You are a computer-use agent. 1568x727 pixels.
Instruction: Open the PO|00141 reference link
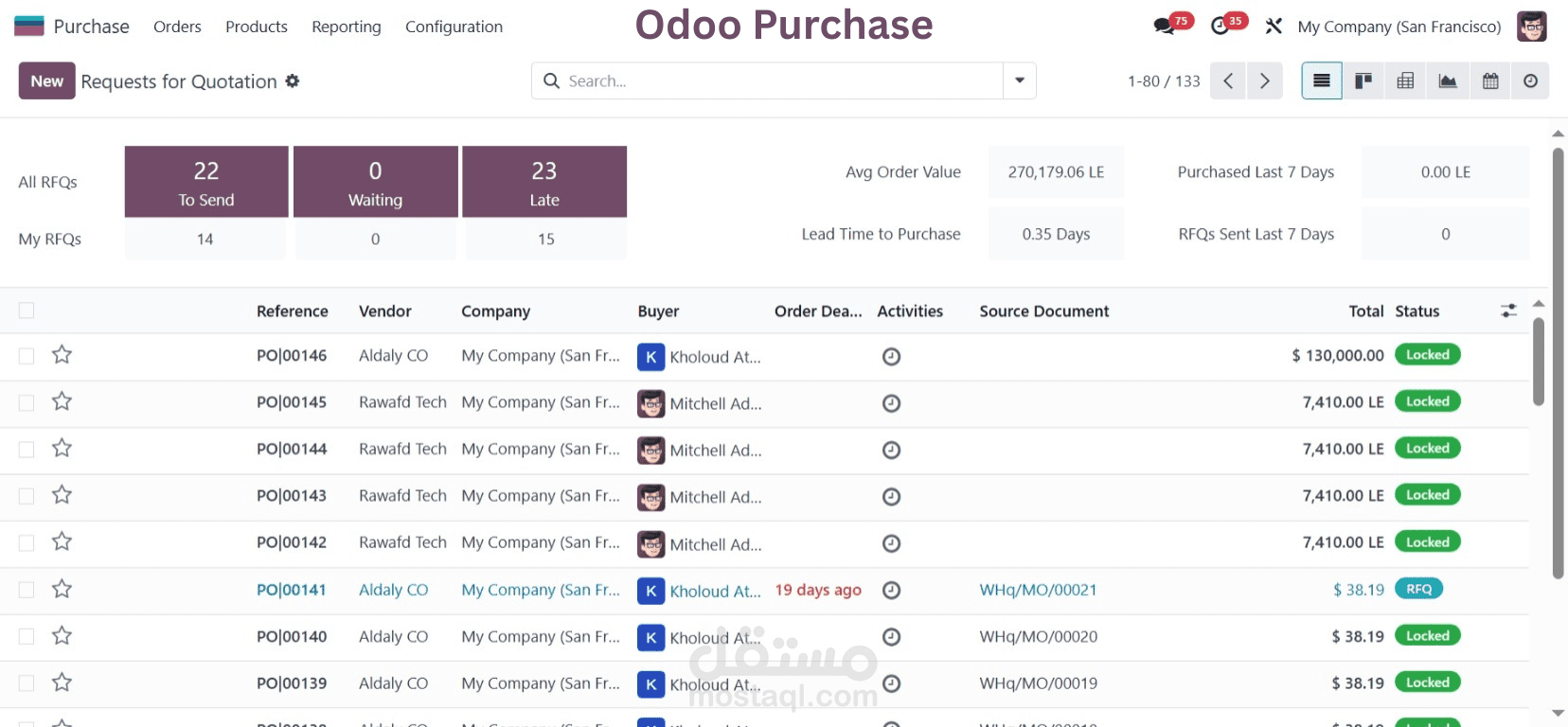tap(292, 590)
